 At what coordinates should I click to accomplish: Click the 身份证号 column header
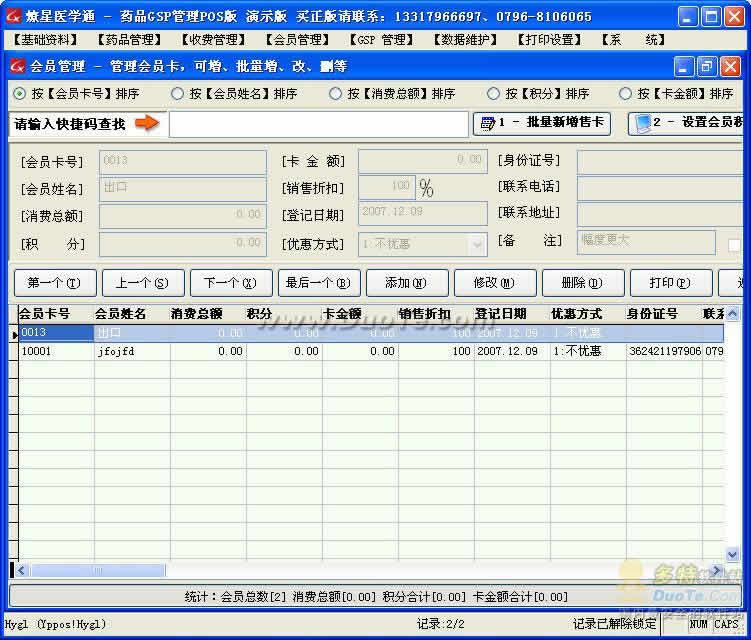click(665, 314)
